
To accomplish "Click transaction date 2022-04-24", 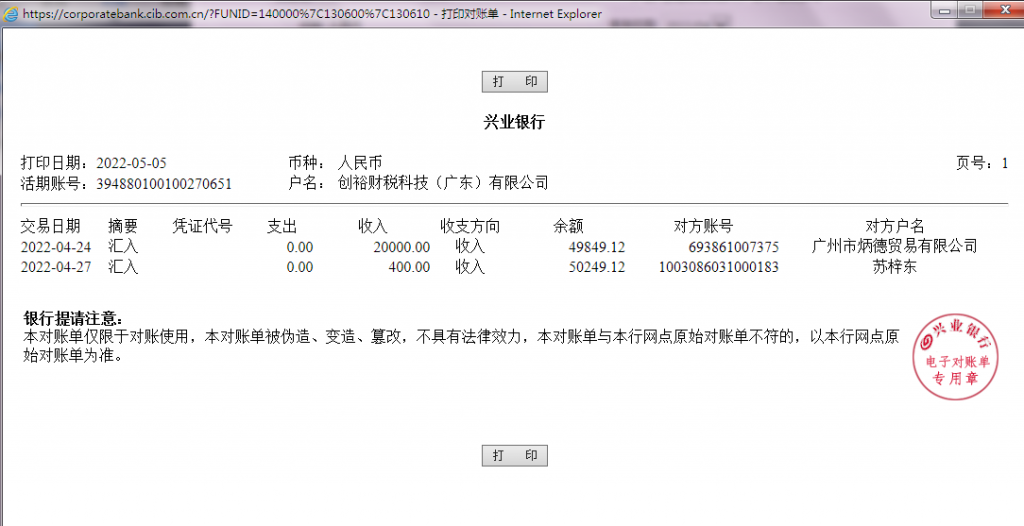I will pyautogui.click(x=56, y=247).
